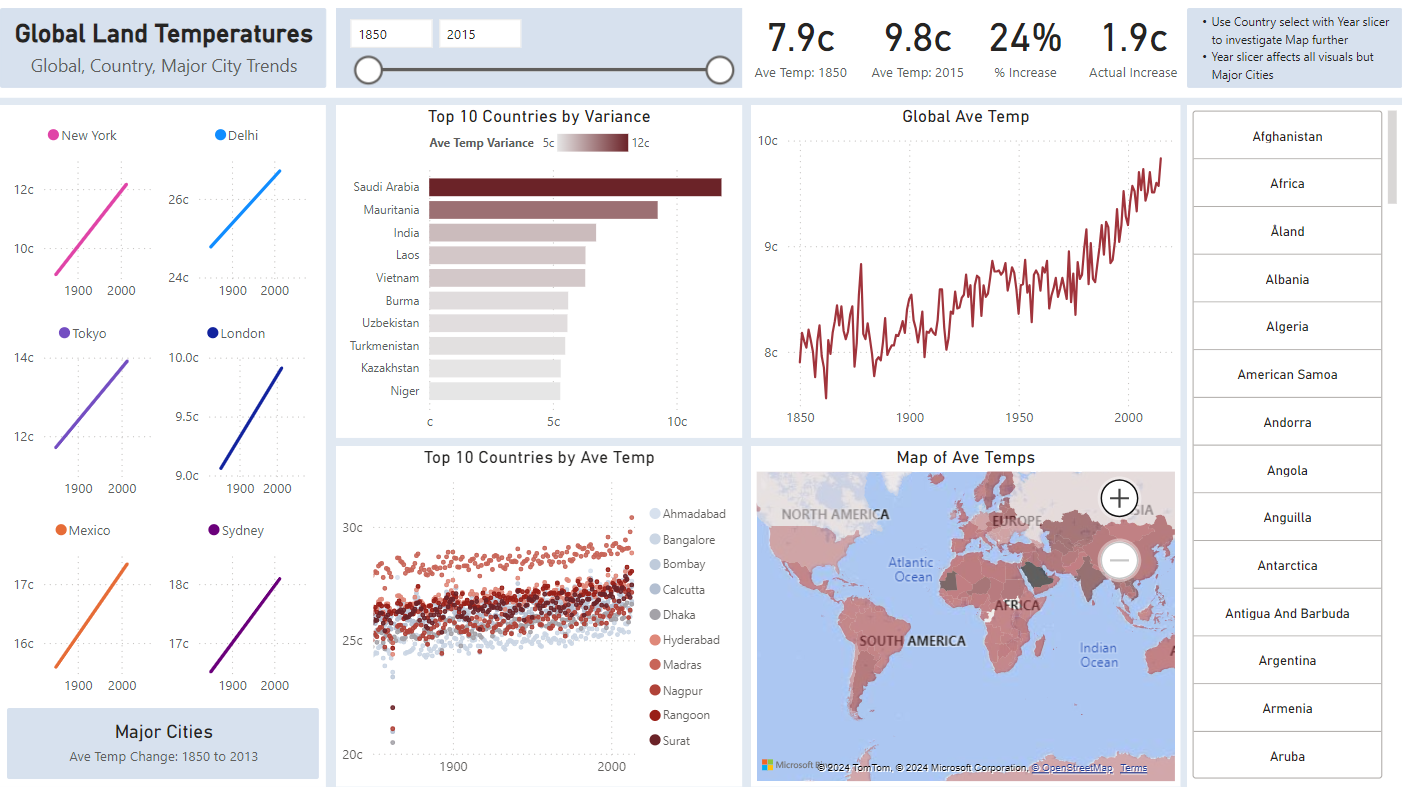Click the Laos variance bar
The height and width of the screenshot is (787, 1402).
tap(507, 255)
